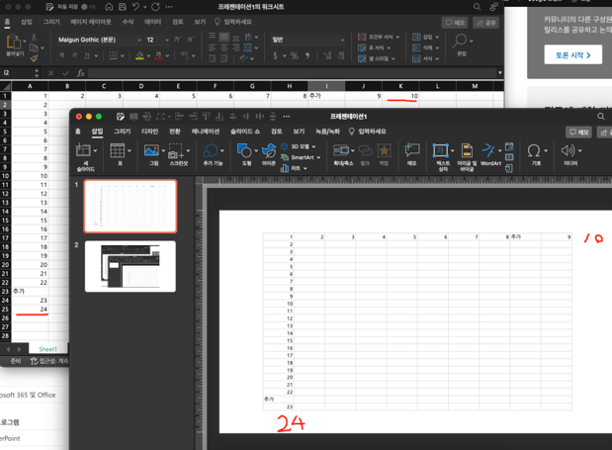
Task: Open the fill color dropdown arrow in Excel
Action: [x=148, y=56]
